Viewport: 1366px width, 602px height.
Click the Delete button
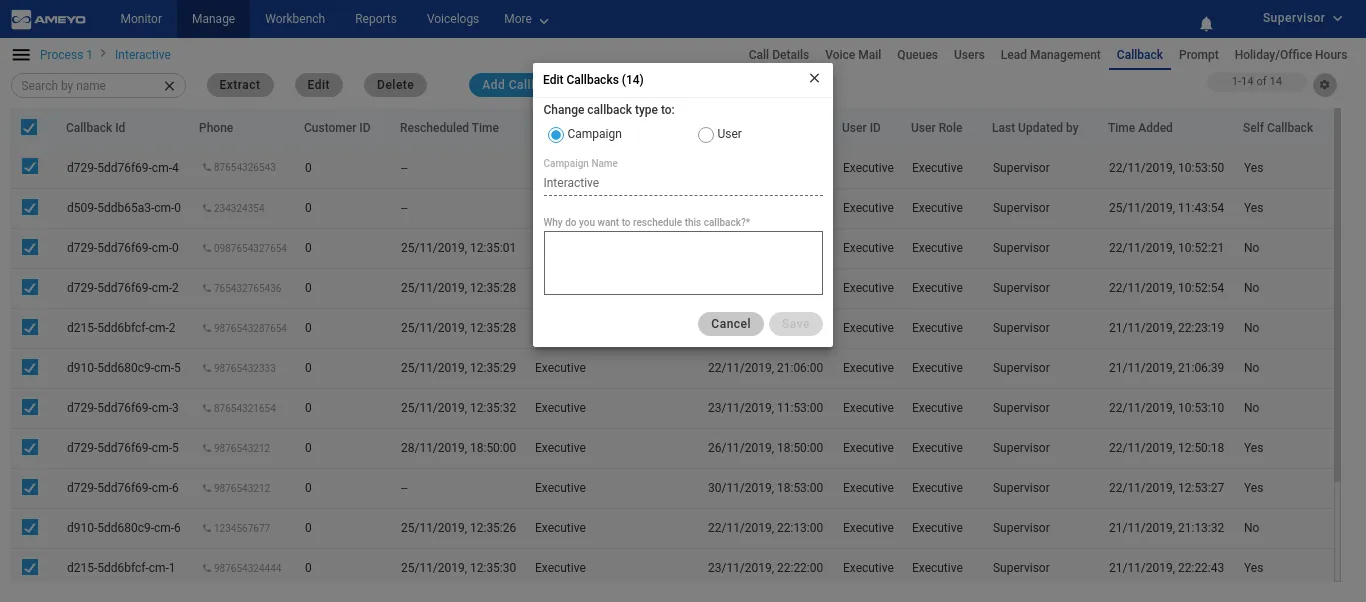(x=395, y=85)
